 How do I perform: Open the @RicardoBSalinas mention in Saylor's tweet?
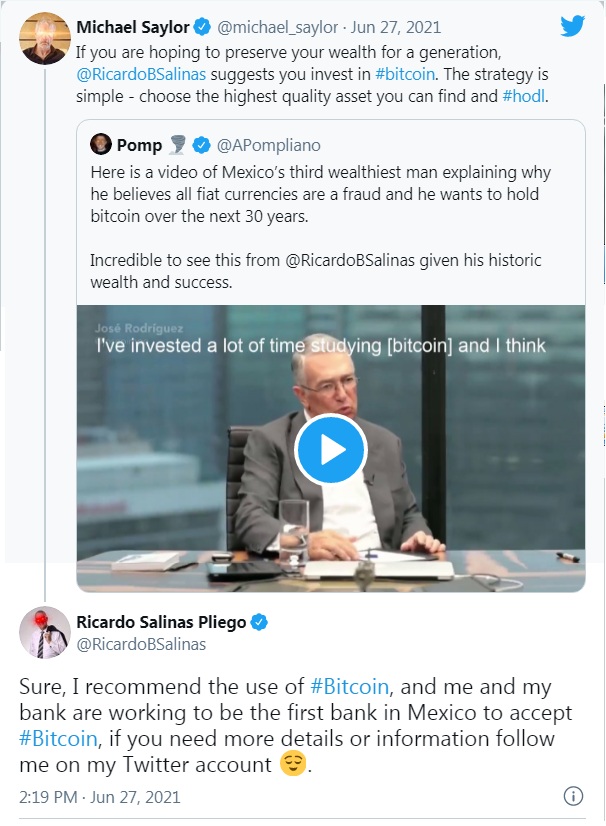(141, 74)
